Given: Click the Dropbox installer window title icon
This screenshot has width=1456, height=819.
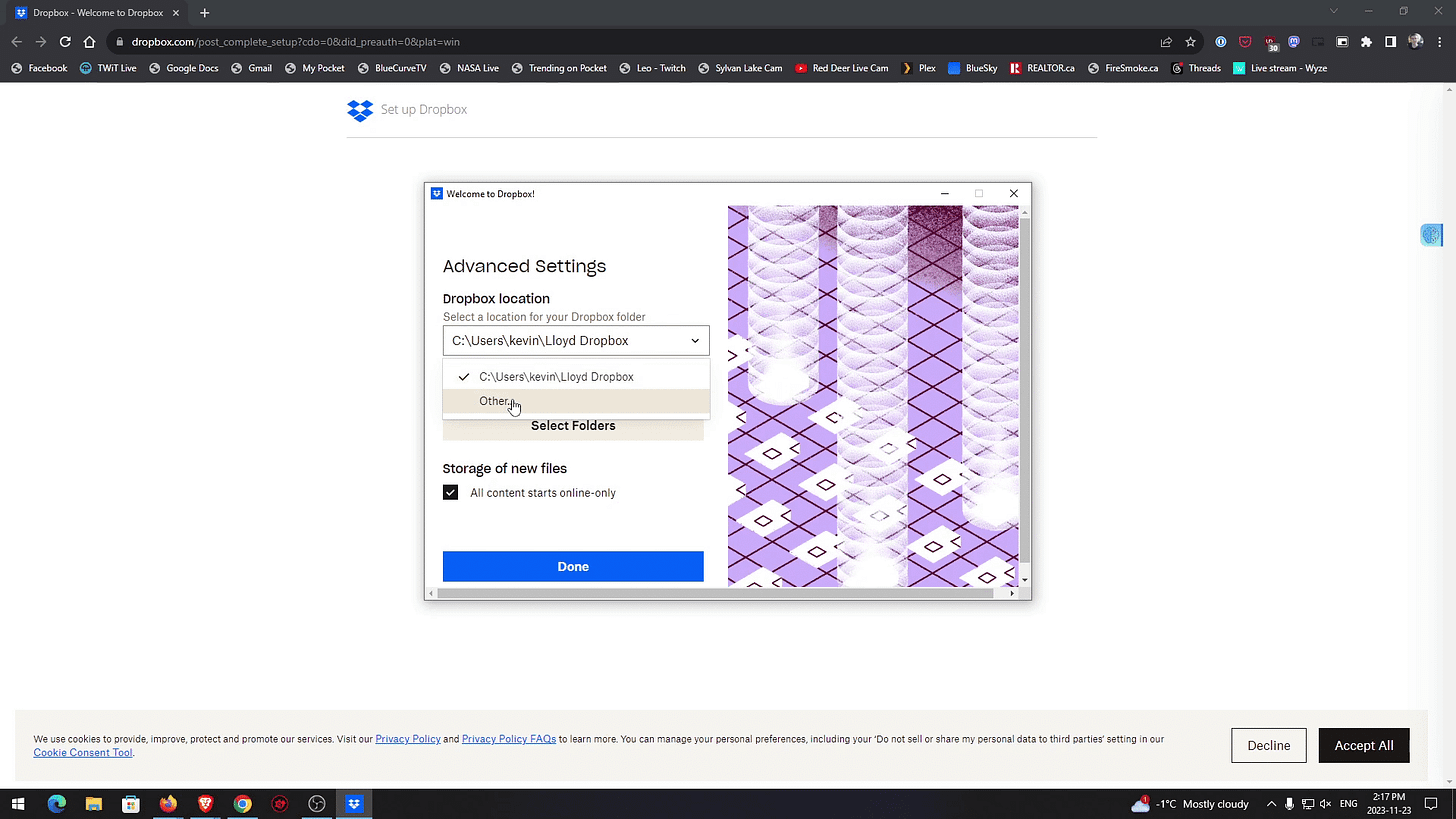Looking at the screenshot, I should (x=436, y=193).
